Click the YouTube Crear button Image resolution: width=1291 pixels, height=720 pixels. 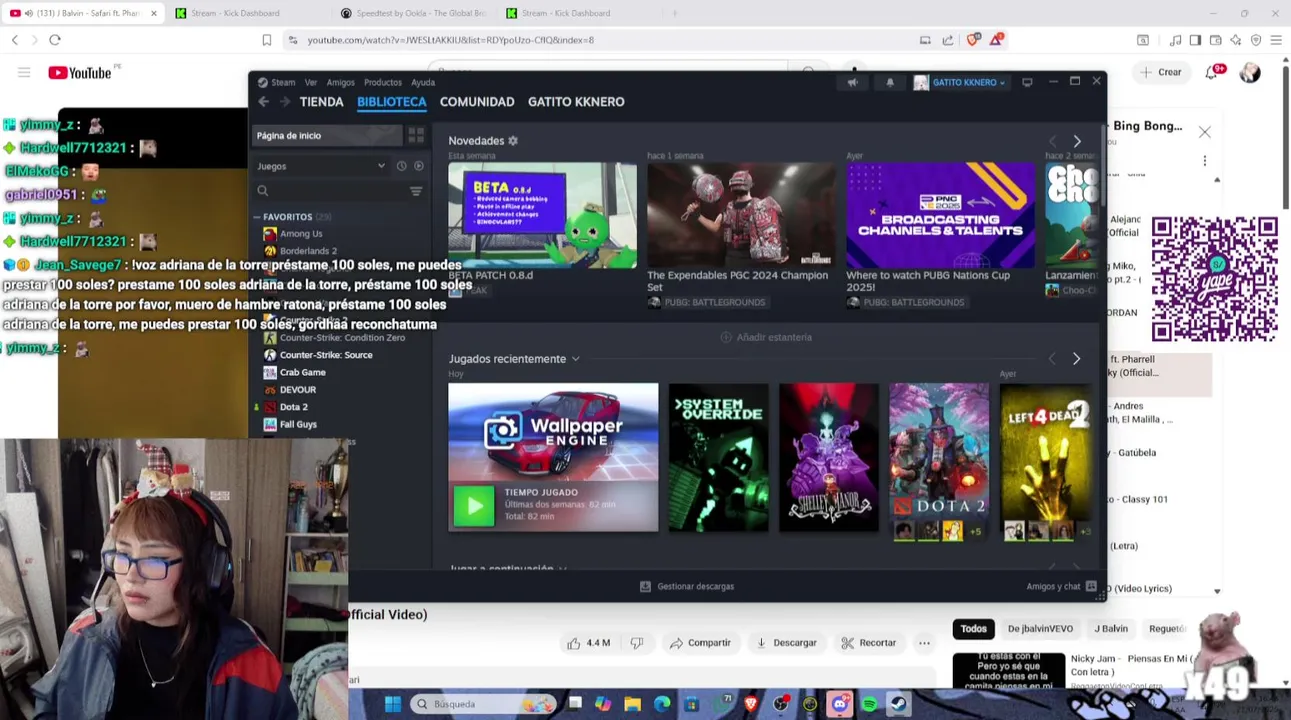[1160, 72]
